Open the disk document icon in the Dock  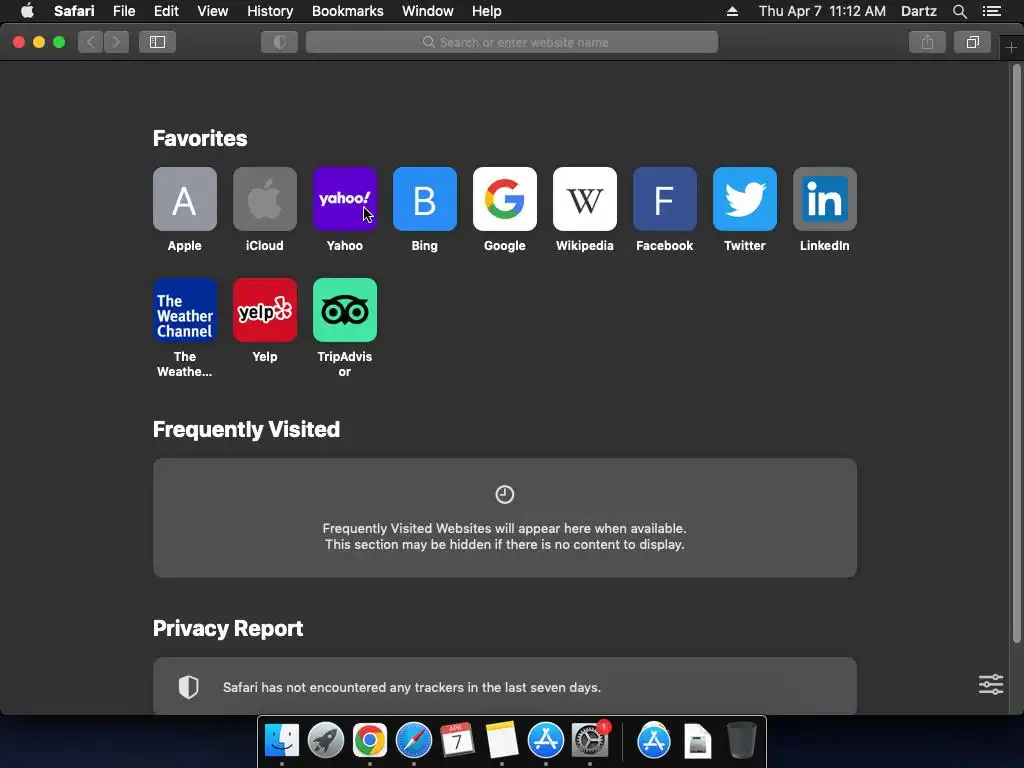click(697, 741)
